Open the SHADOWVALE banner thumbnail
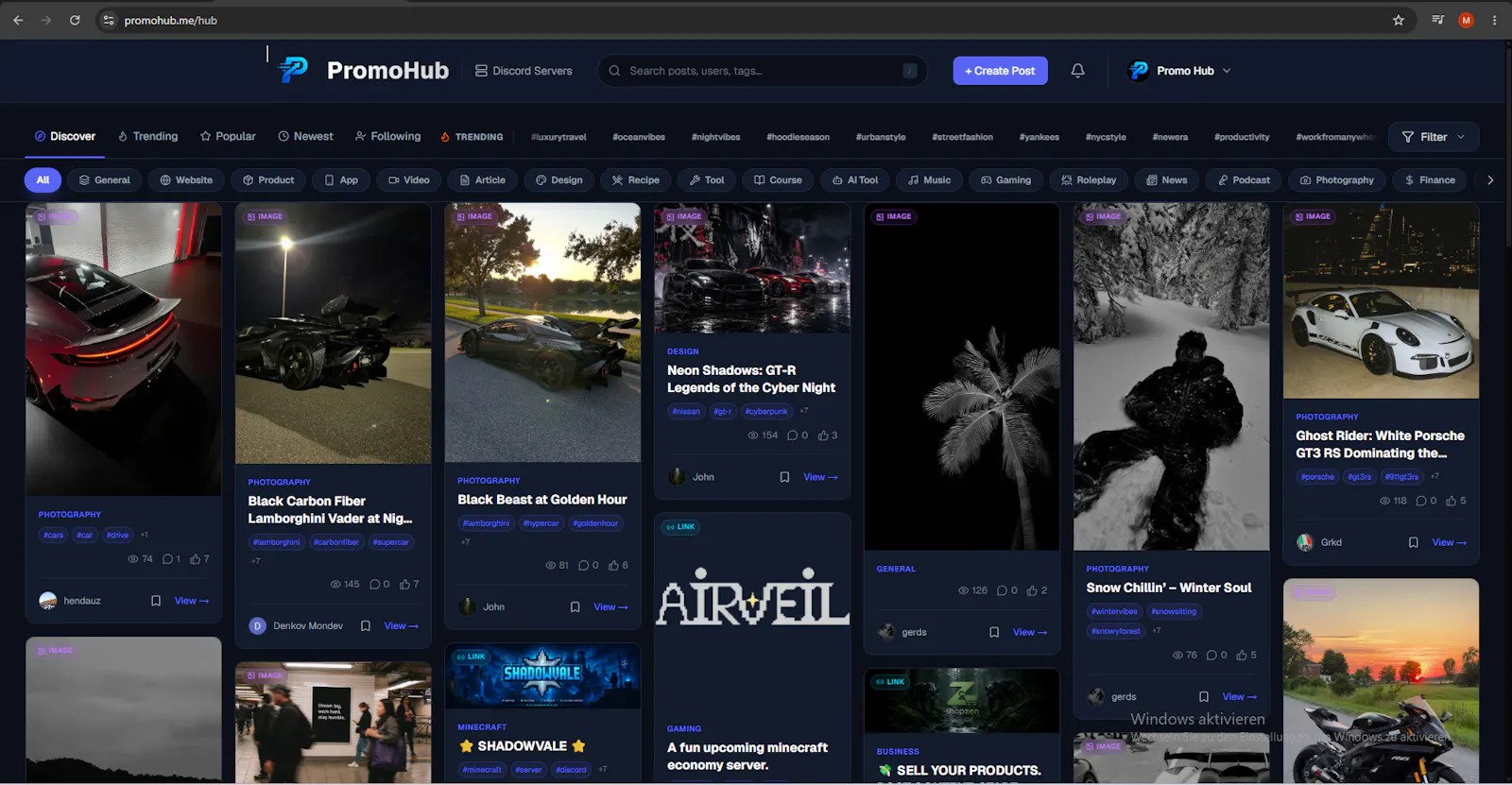The height and width of the screenshot is (785, 1512). click(x=542, y=676)
